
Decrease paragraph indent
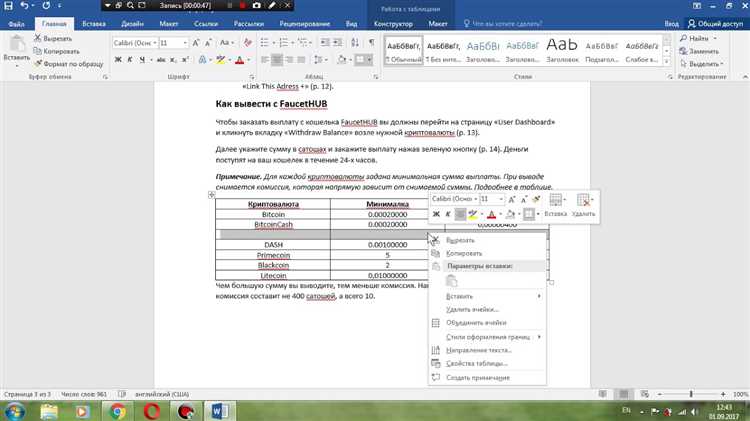click(x=325, y=43)
